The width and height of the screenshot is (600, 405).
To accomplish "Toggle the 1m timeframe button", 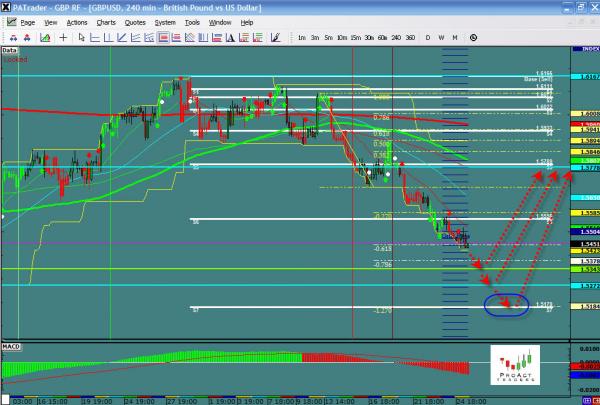I will [301, 37].
